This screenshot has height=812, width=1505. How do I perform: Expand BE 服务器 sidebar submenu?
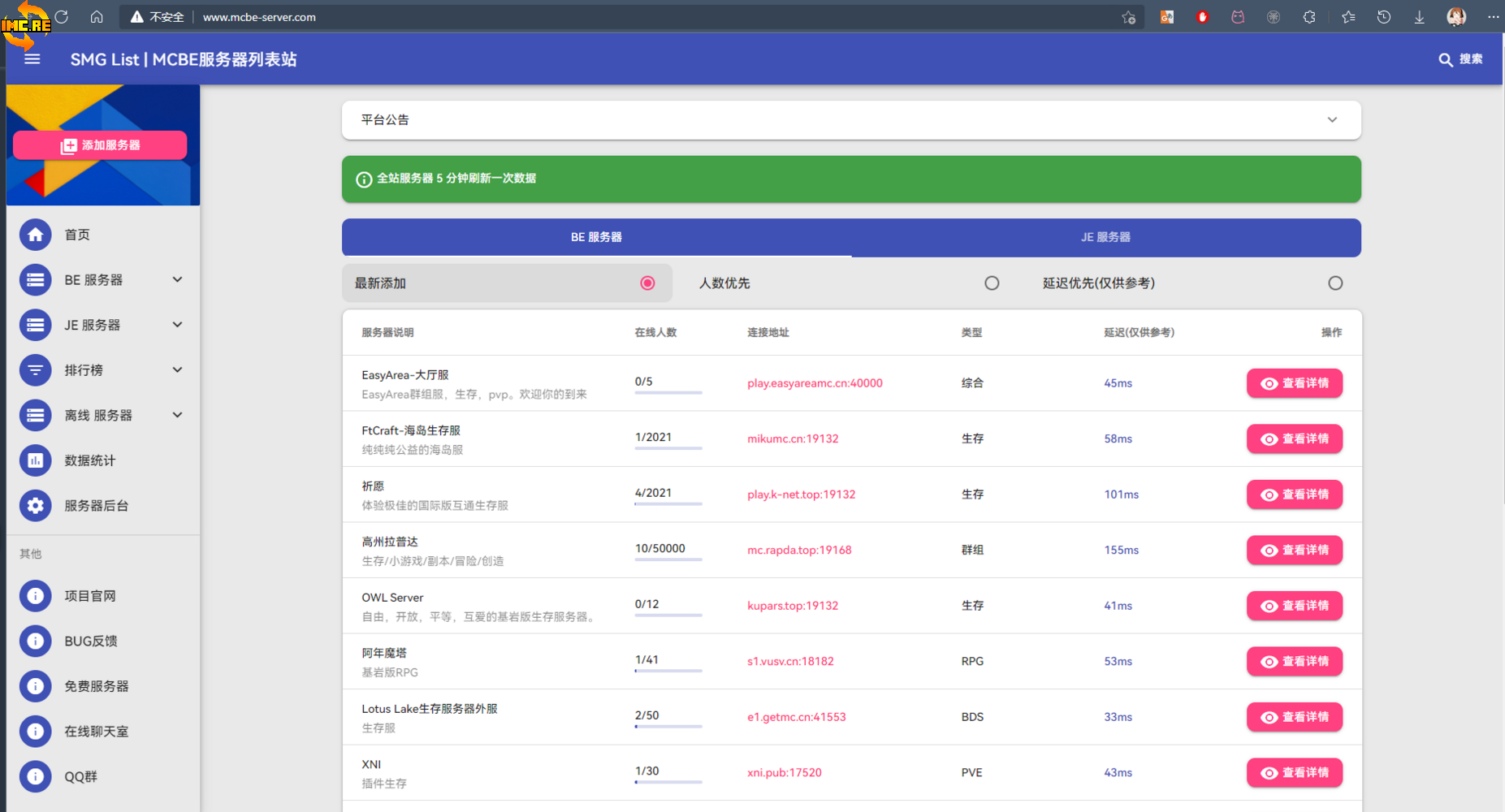tap(177, 280)
